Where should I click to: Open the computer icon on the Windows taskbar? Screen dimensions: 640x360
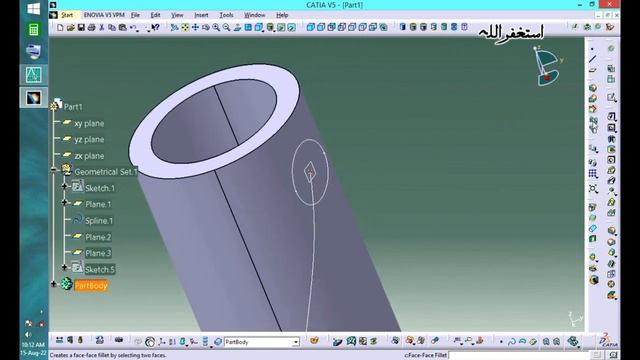33,52
